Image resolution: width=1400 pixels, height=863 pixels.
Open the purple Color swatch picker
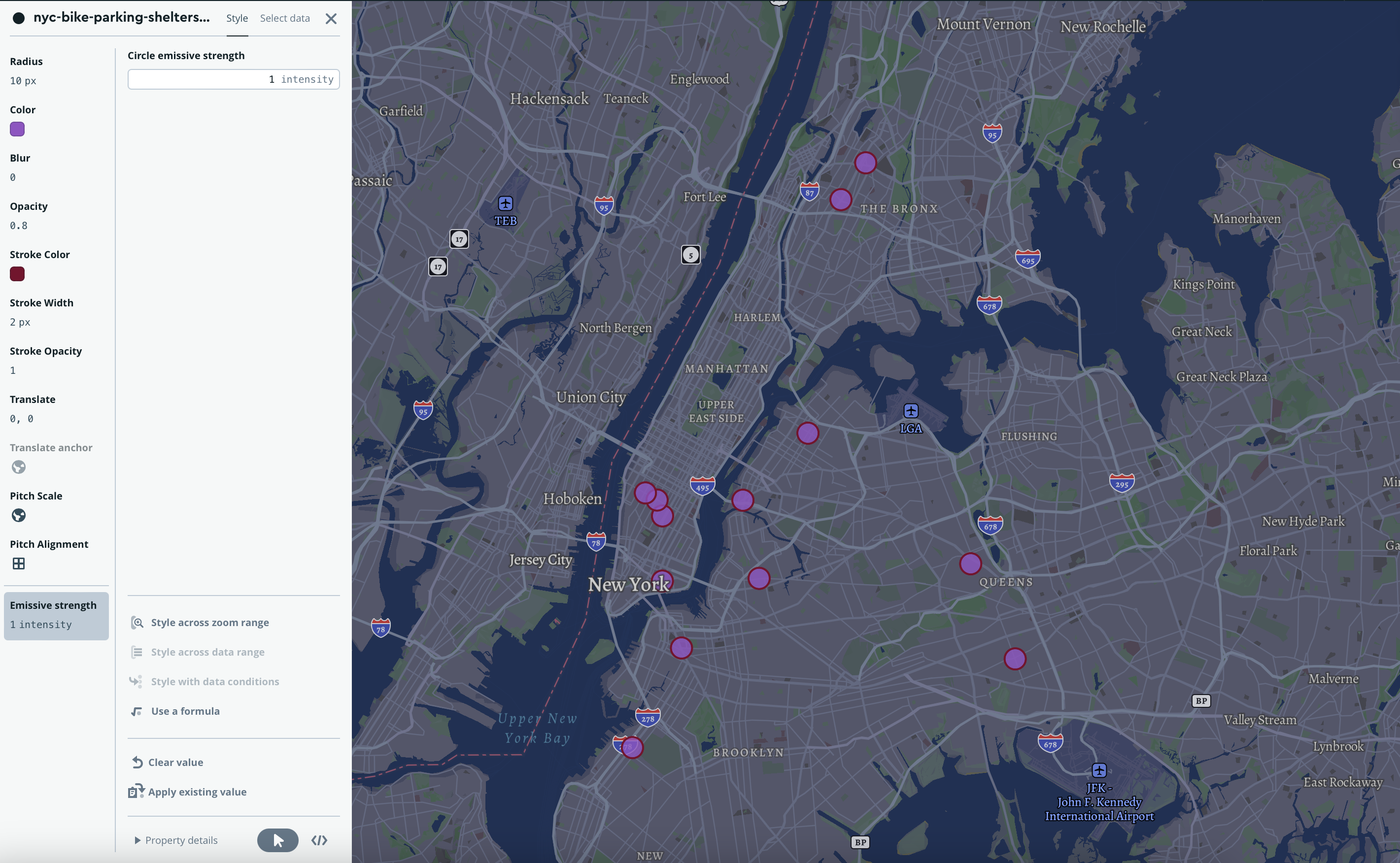pyautogui.click(x=17, y=130)
